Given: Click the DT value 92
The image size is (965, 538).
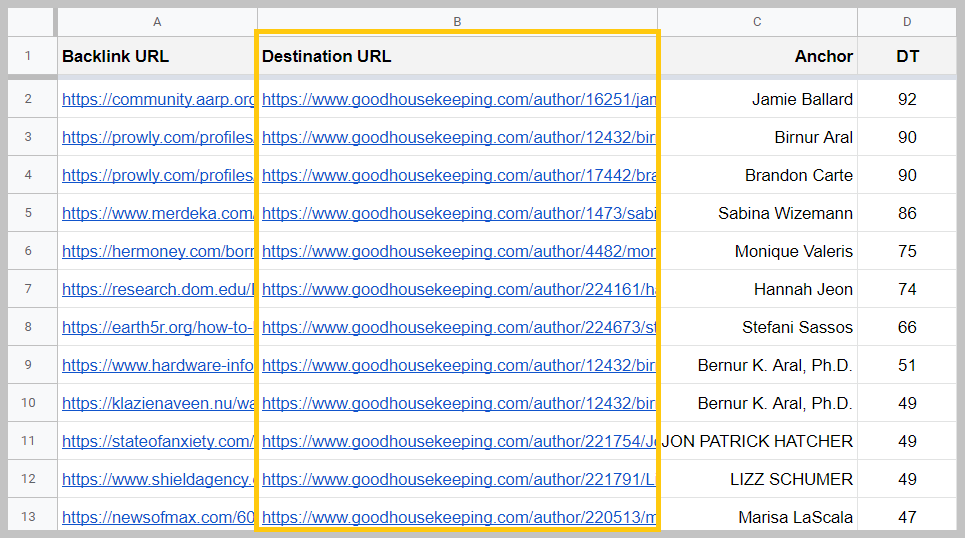Looking at the screenshot, I should click(x=907, y=99).
